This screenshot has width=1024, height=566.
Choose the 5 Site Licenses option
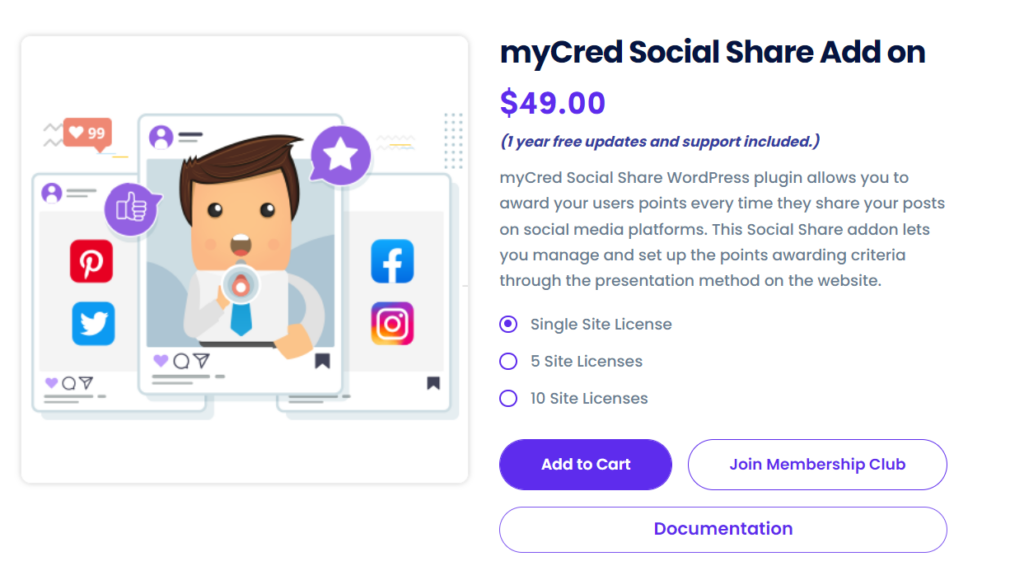click(509, 361)
